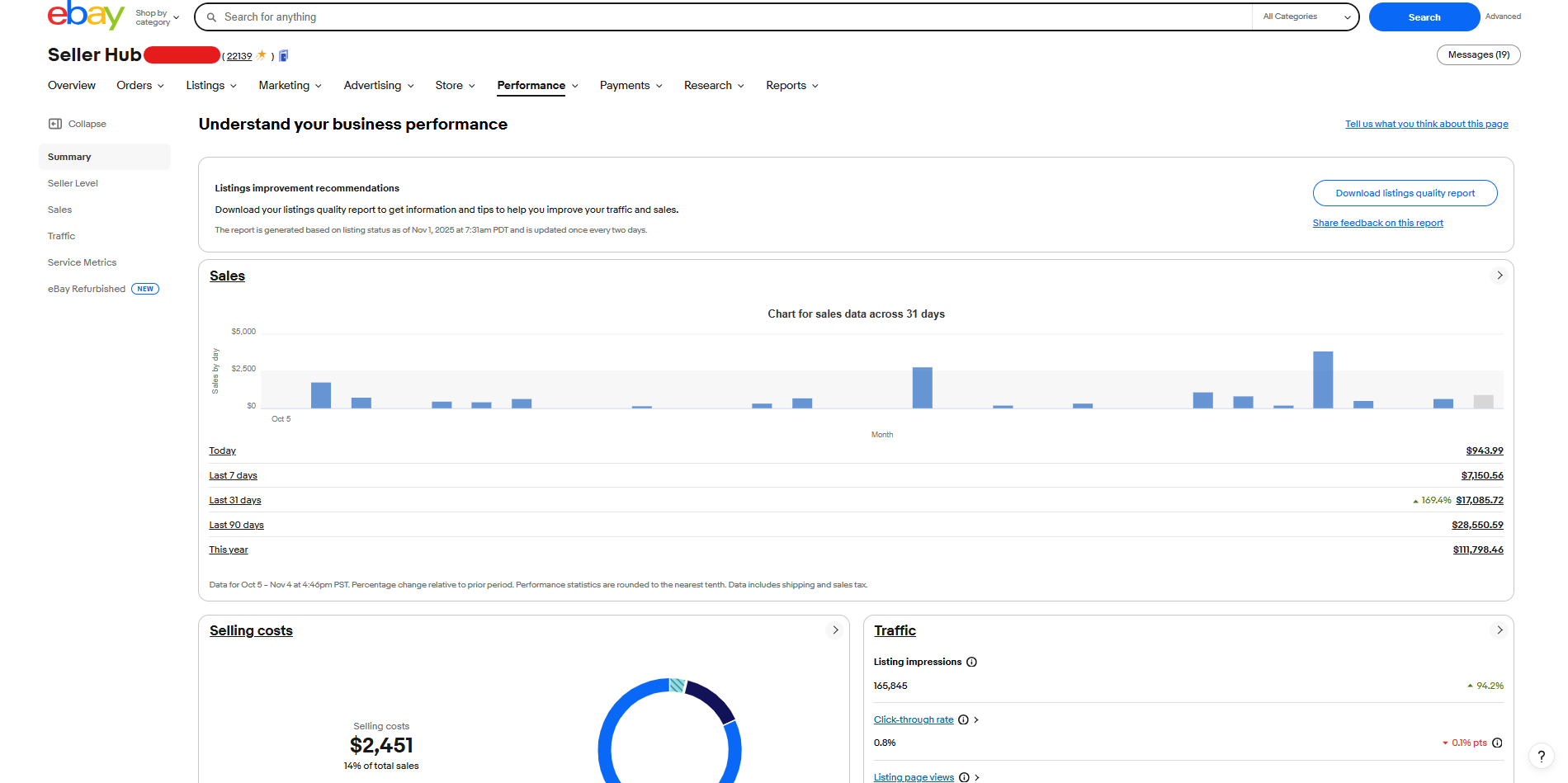Select Traffic in the sidebar

pos(61,236)
